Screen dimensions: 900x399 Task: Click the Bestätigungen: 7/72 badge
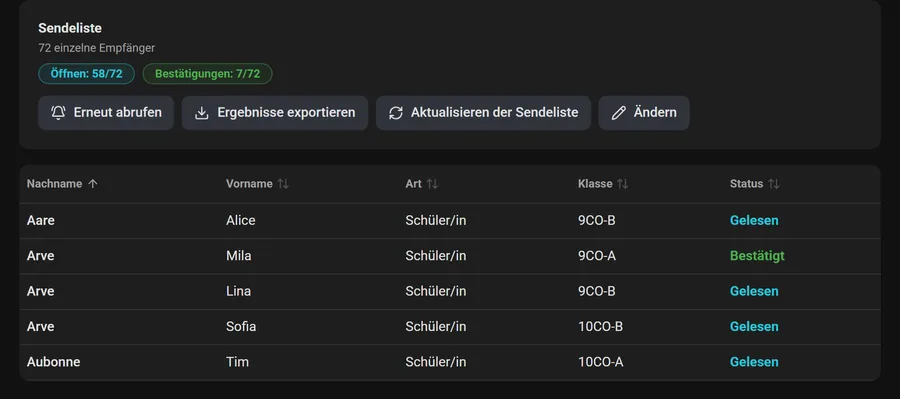click(207, 74)
